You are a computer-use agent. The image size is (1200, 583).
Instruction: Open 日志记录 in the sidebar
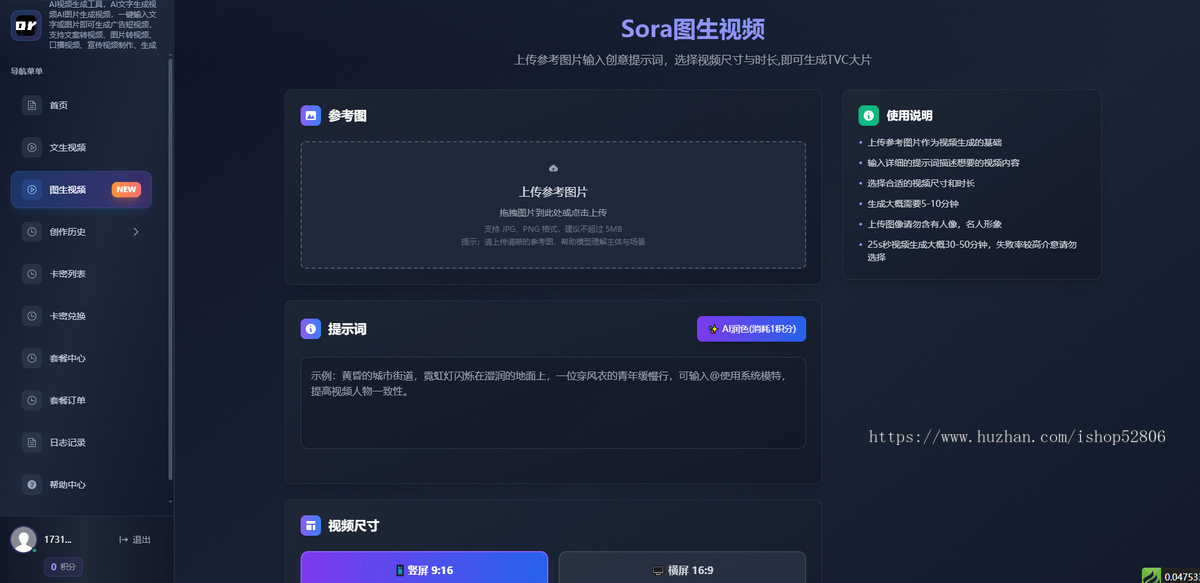click(x=81, y=442)
